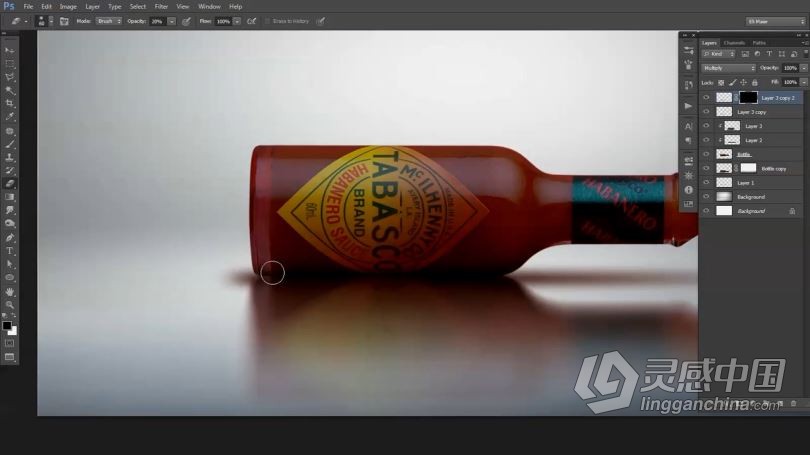The width and height of the screenshot is (810, 455).
Task: Toggle visibility of Layer 1
Action: click(706, 182)
